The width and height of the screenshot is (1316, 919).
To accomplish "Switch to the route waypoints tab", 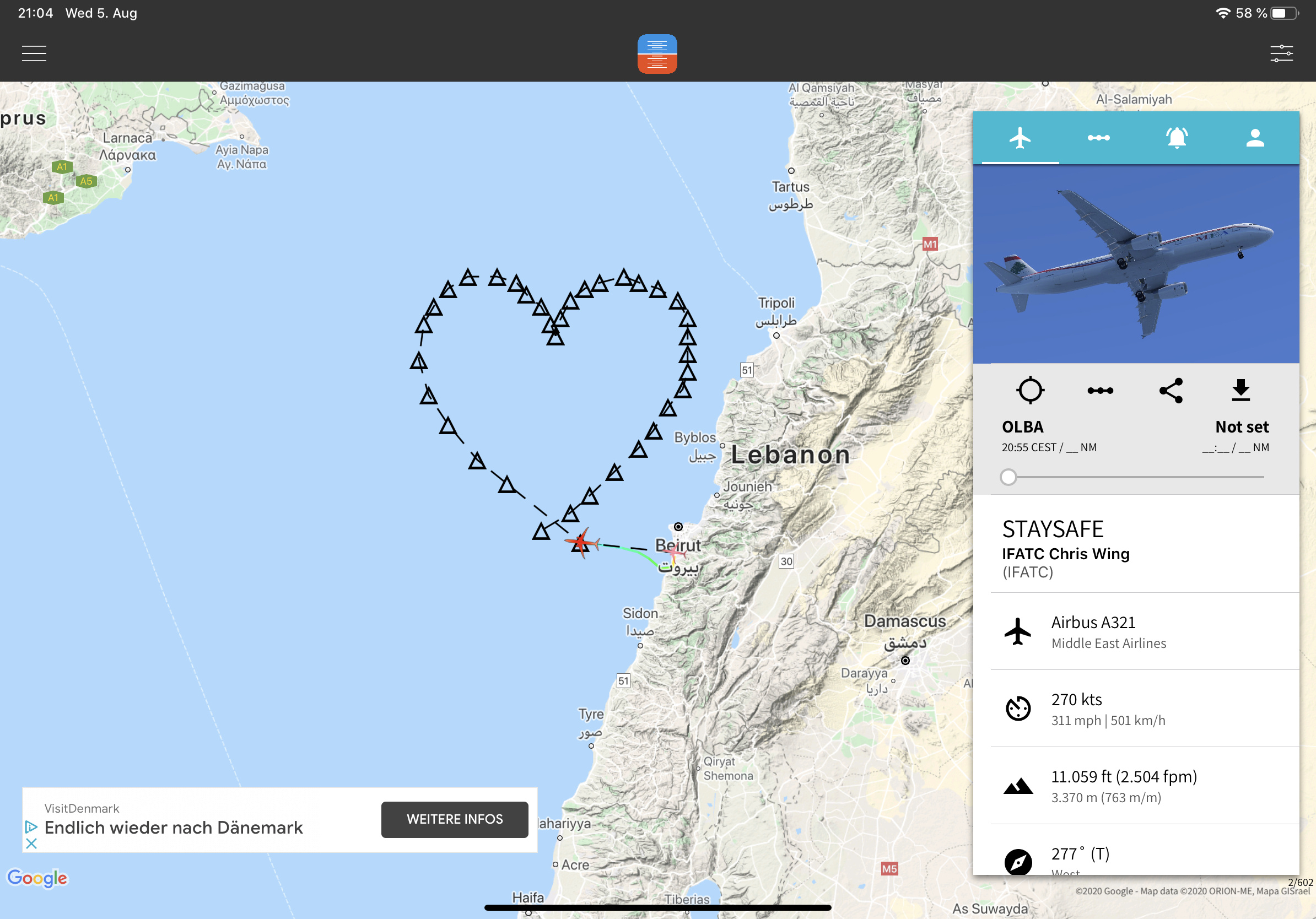I will [1098, 138].
